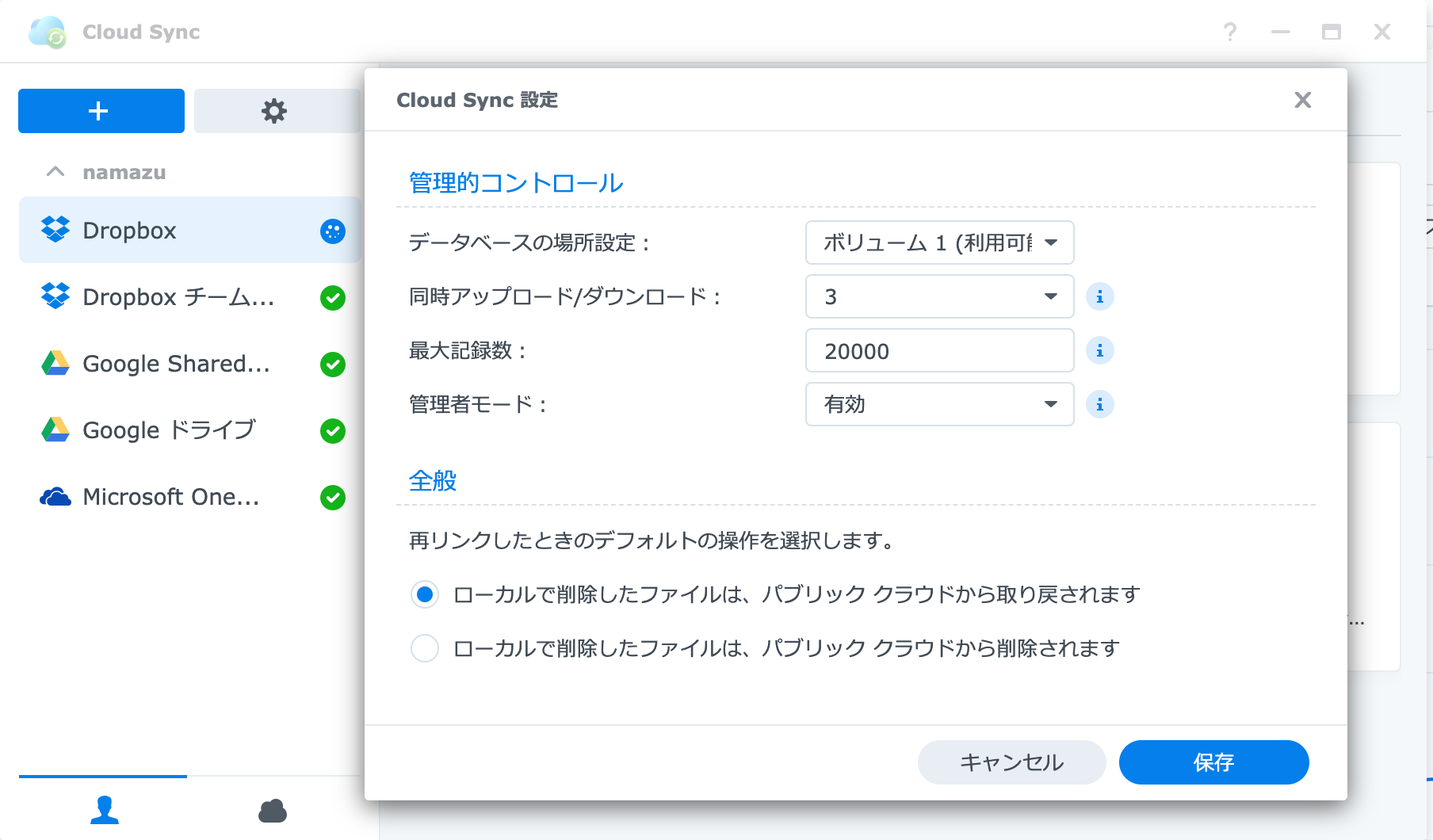The height and width of the screenshot is (840, 1433).
Task: Click the Google ドライブ green status check
Action: (x=332, y=430)
